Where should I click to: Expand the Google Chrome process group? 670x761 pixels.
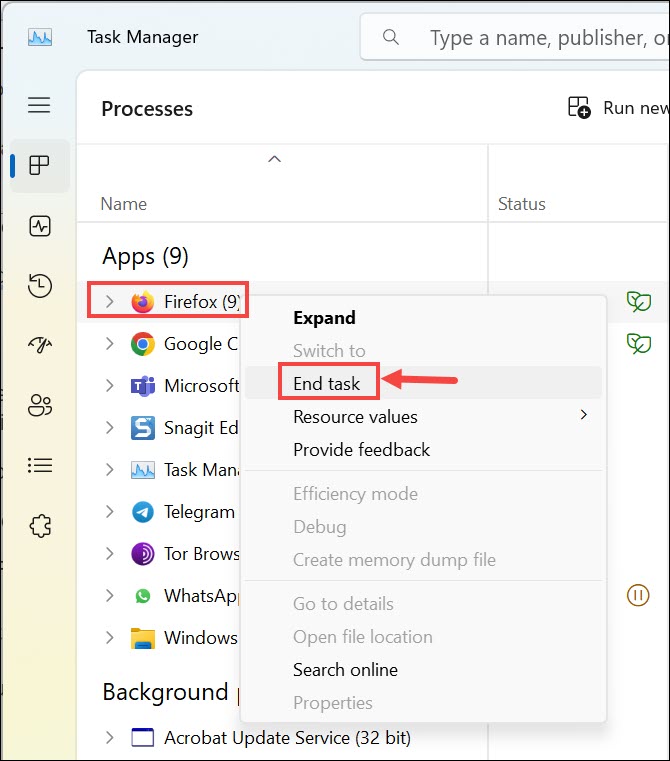pyautogui.click(x=110, y=344)
